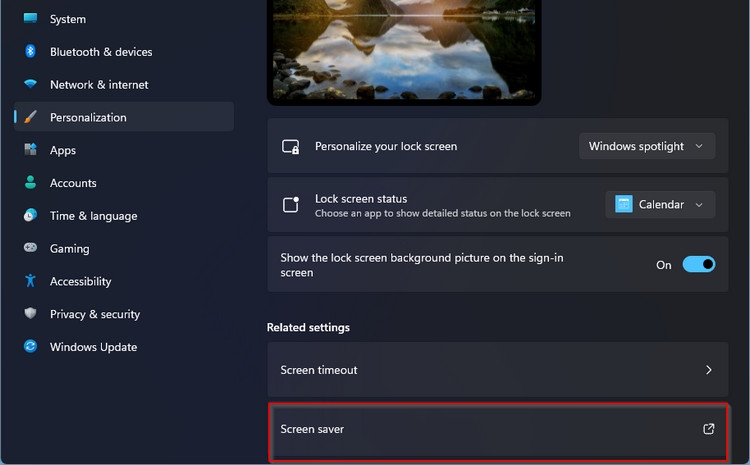Open the Windows spotlight dropdown
The width and height of the screenshot is (750, 465).
tap(647, 146)
